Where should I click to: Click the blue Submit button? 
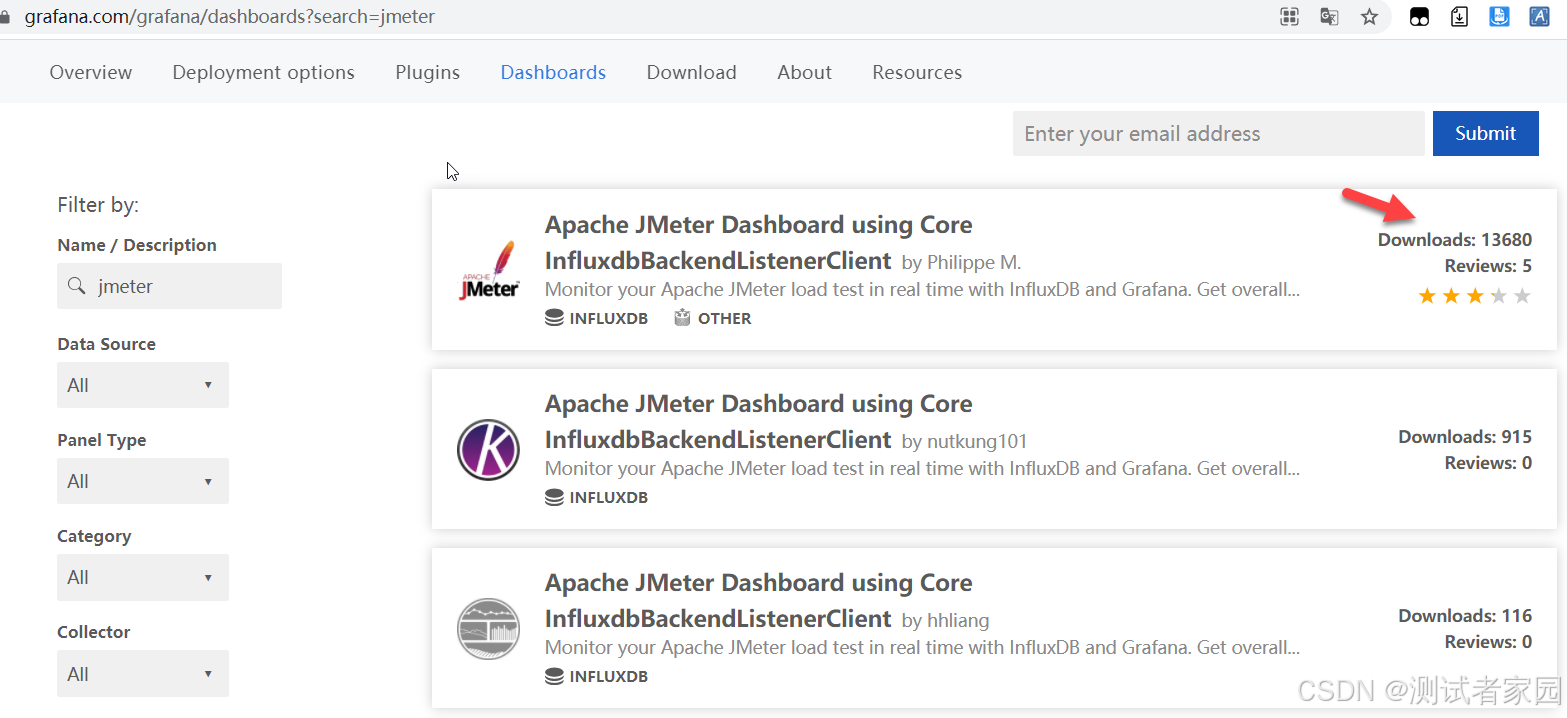tap(1486, 133)
